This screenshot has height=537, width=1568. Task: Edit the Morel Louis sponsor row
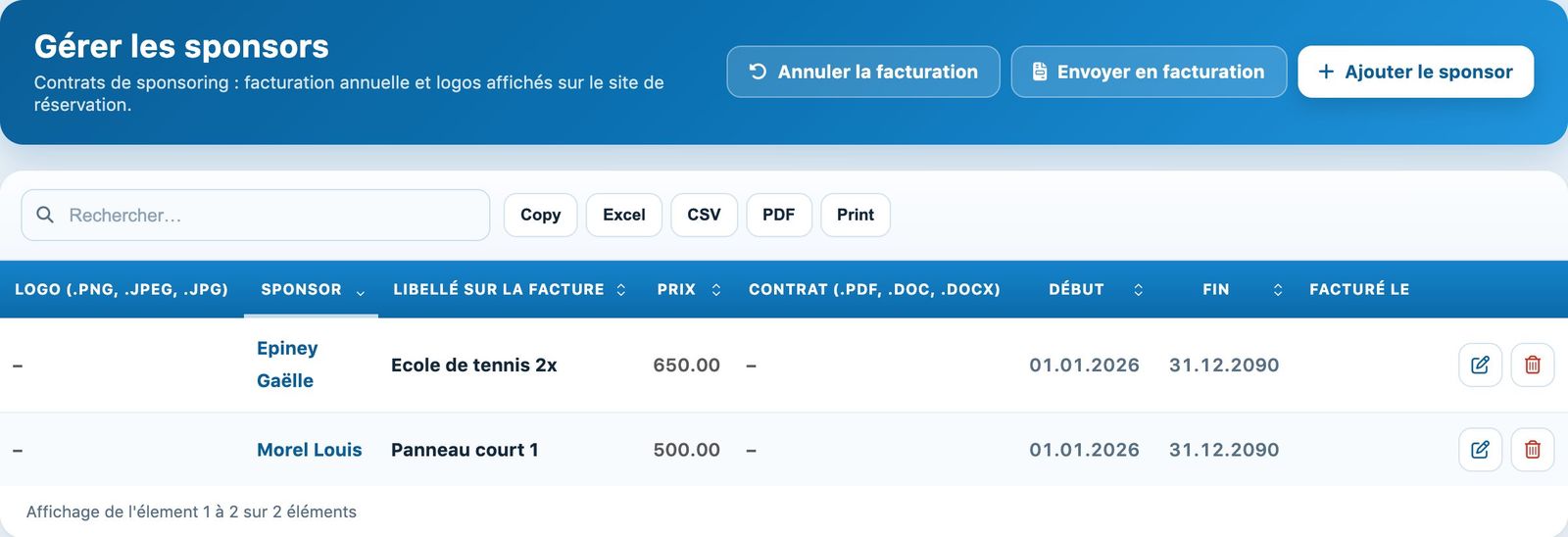[1480, 450]
